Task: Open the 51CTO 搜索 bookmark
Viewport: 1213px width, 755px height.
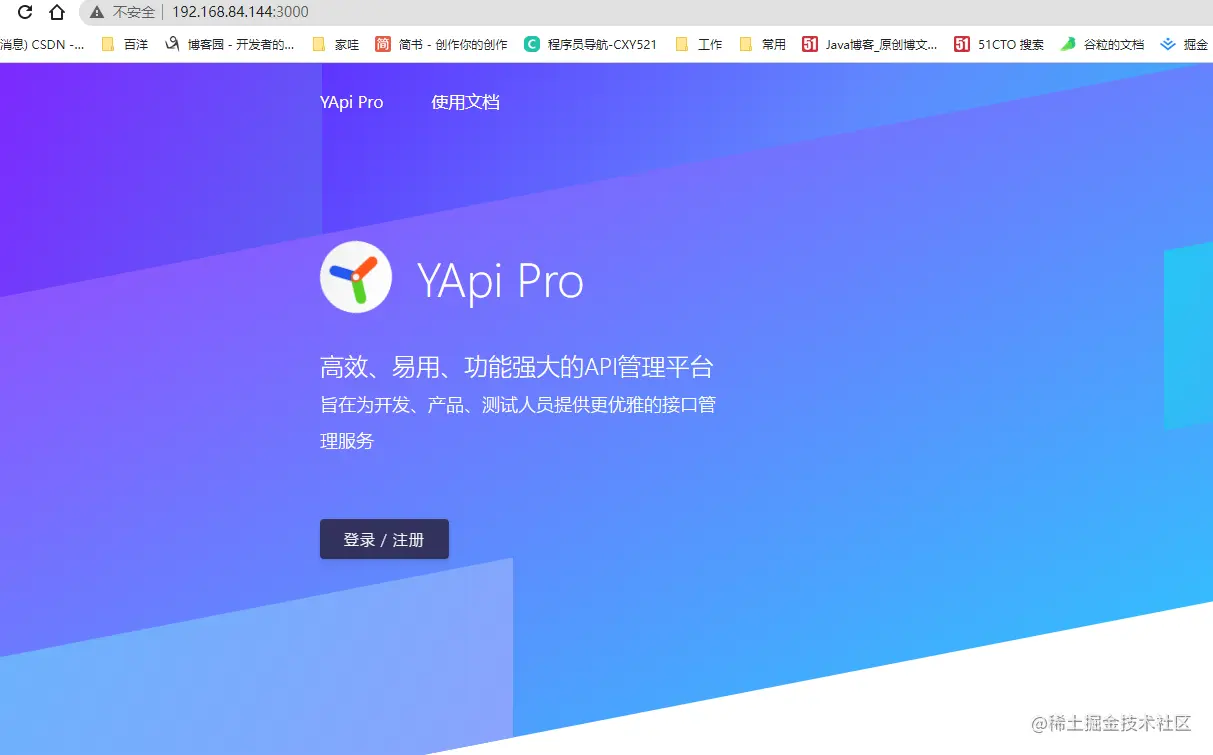Action: point(1010,44)
